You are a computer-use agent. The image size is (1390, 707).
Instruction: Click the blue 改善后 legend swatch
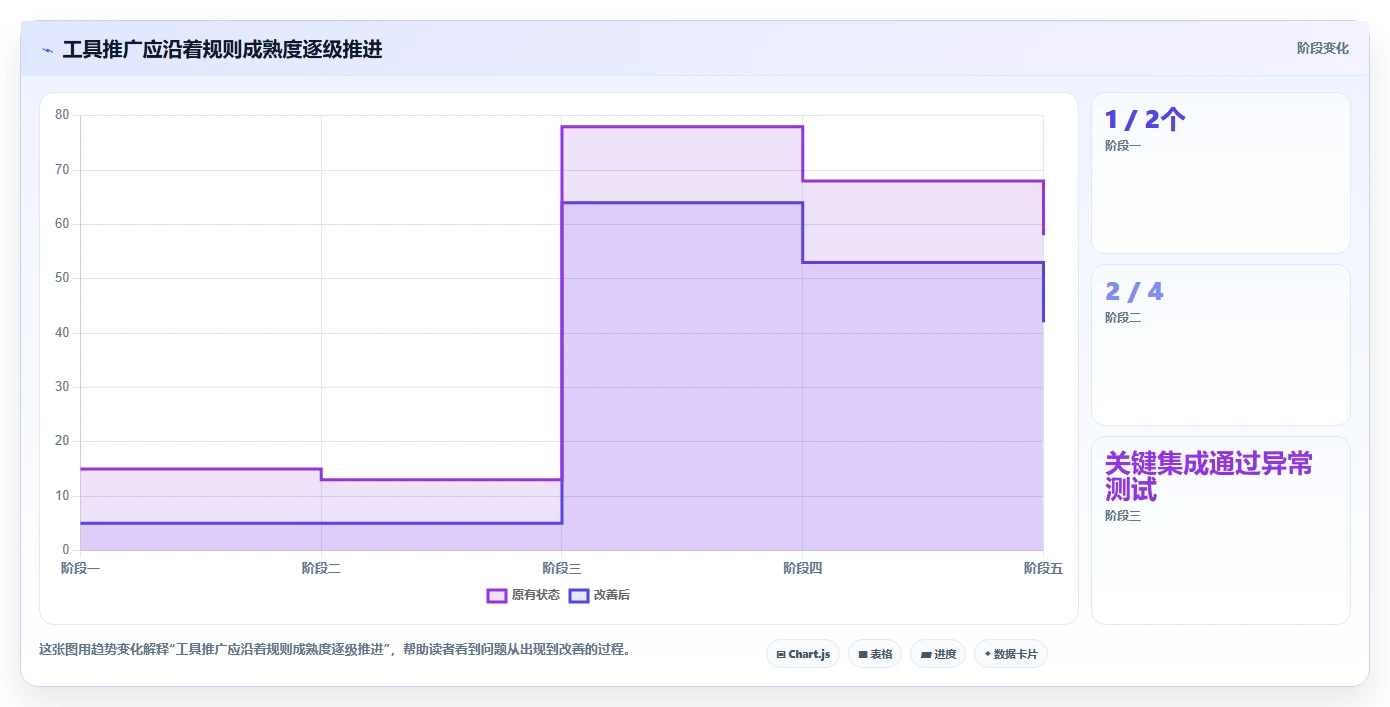coord(579,595)
